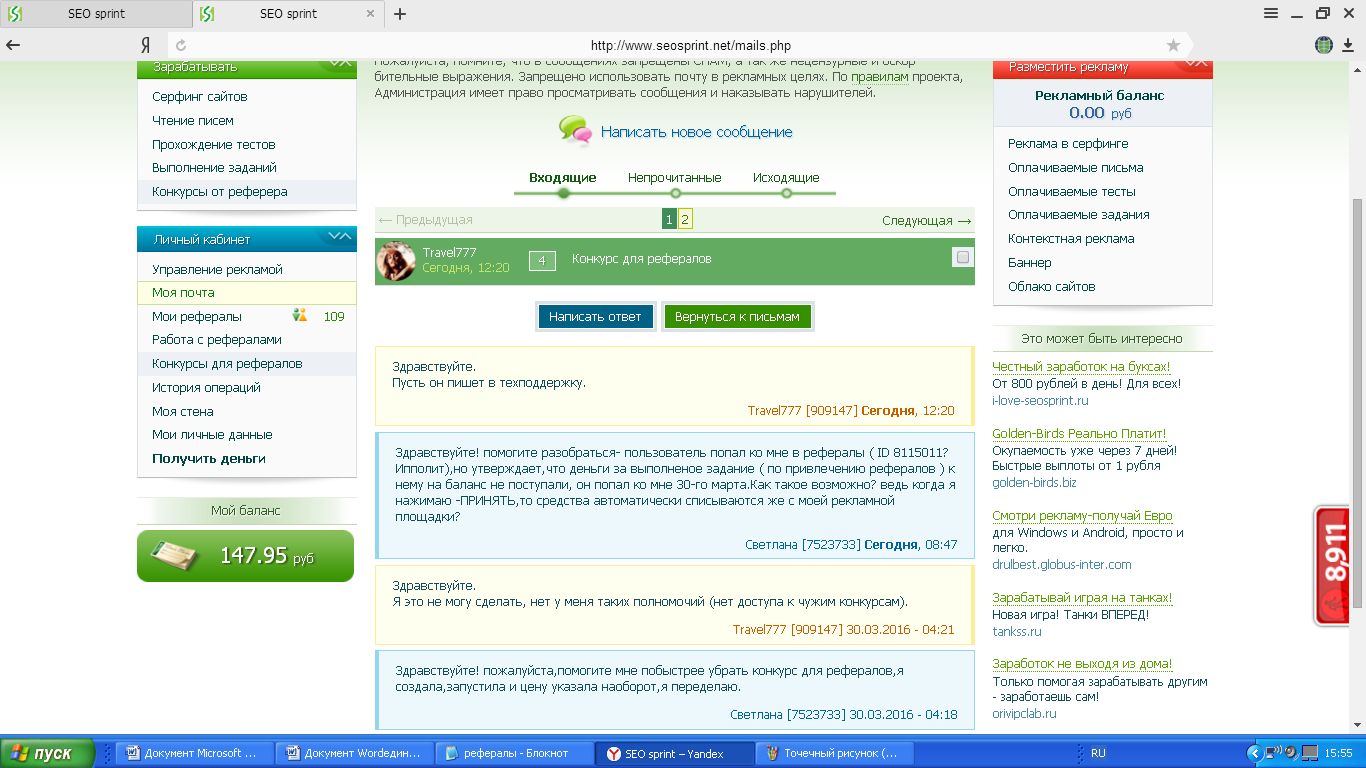The height and width of the screenshot is (768, 1366).
Task: Go back using the browser back arrow
Action: tap(13, 45)
